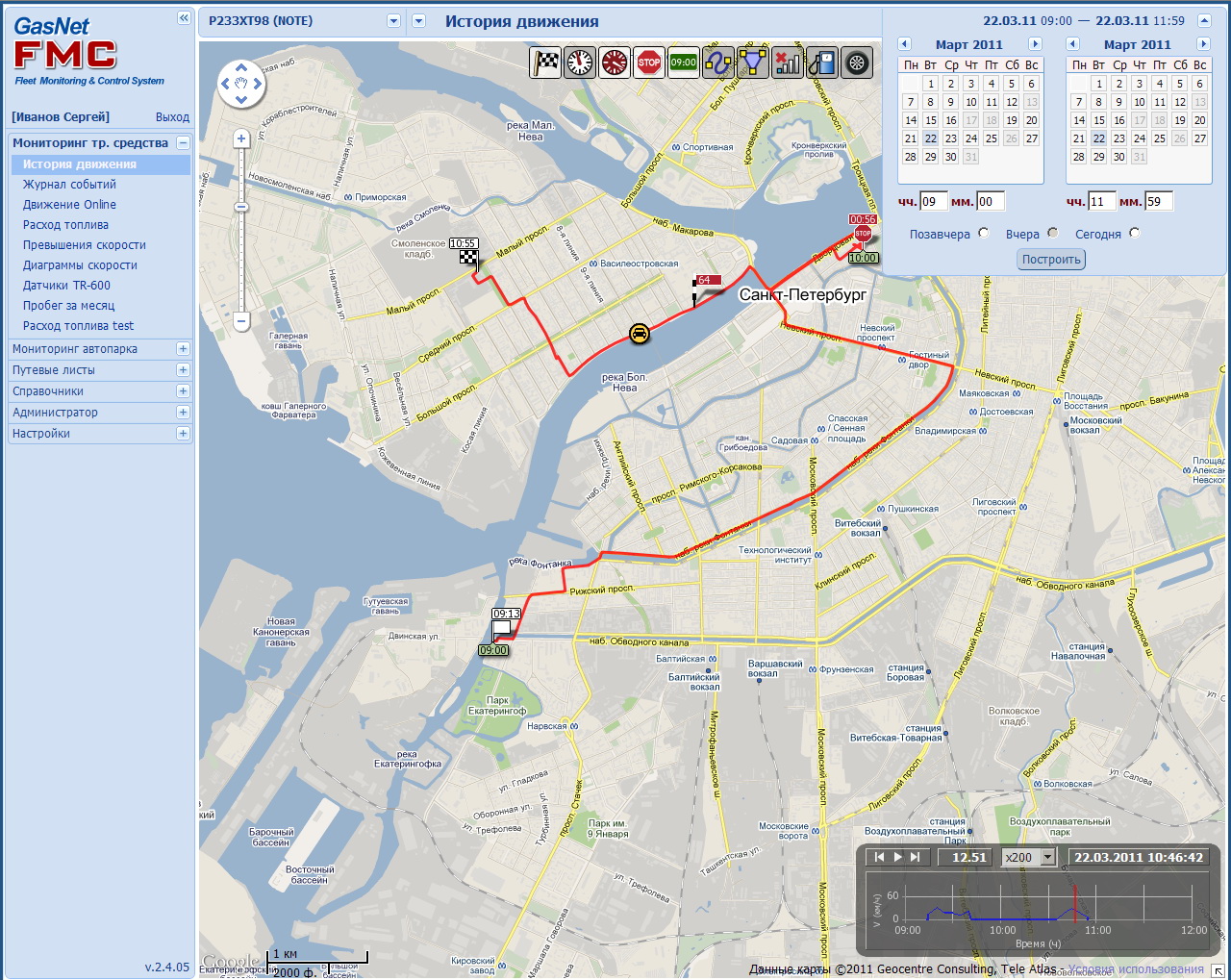1231x980 pixels.
Task: Select the Вчера radio button
Action: pyautogui.click(x=1052, y=233)
